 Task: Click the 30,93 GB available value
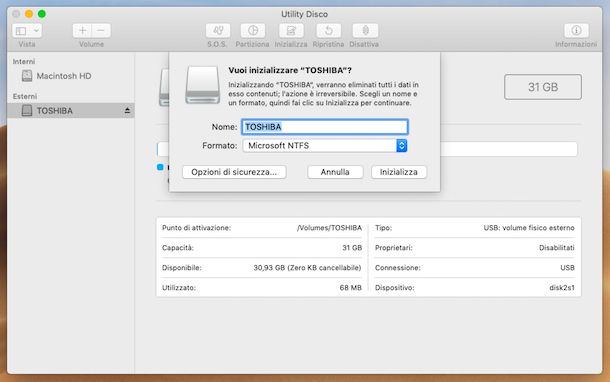coord(307,268)
